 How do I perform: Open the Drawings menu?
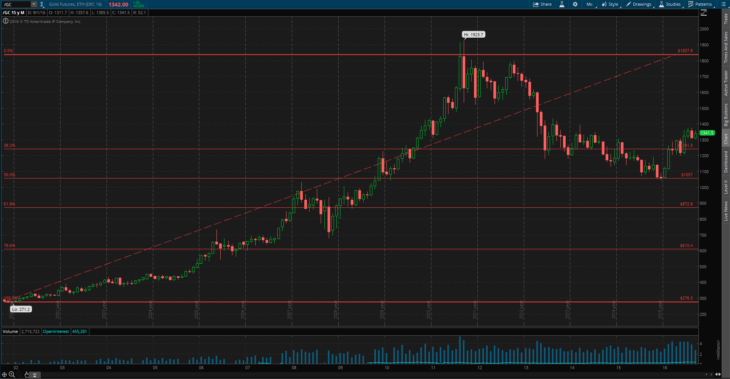(639, 4)
